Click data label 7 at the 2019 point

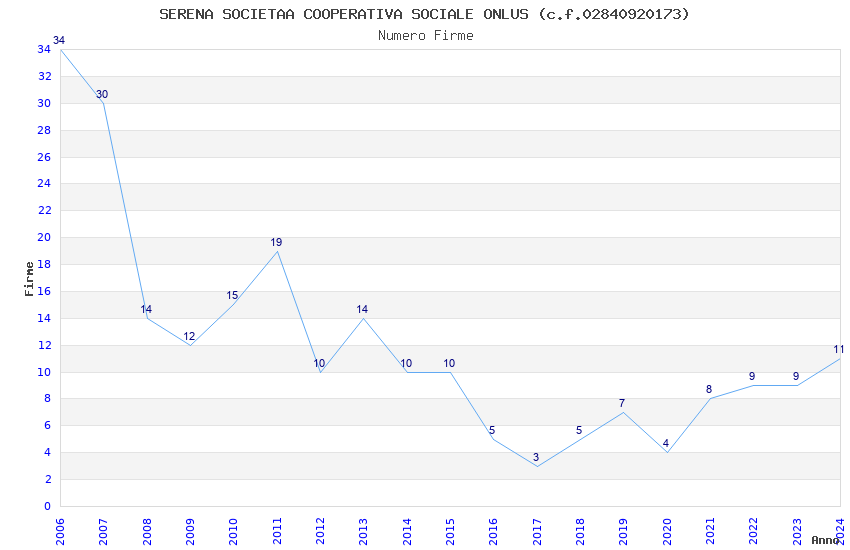(x=622, y=404)
